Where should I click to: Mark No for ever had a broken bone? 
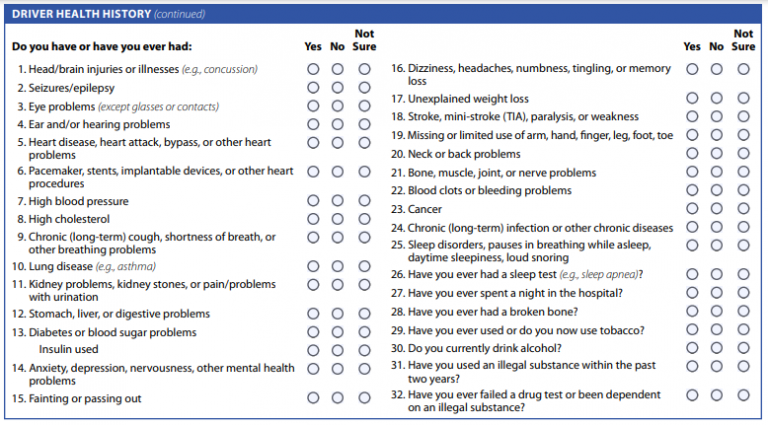tap(717, 312)
